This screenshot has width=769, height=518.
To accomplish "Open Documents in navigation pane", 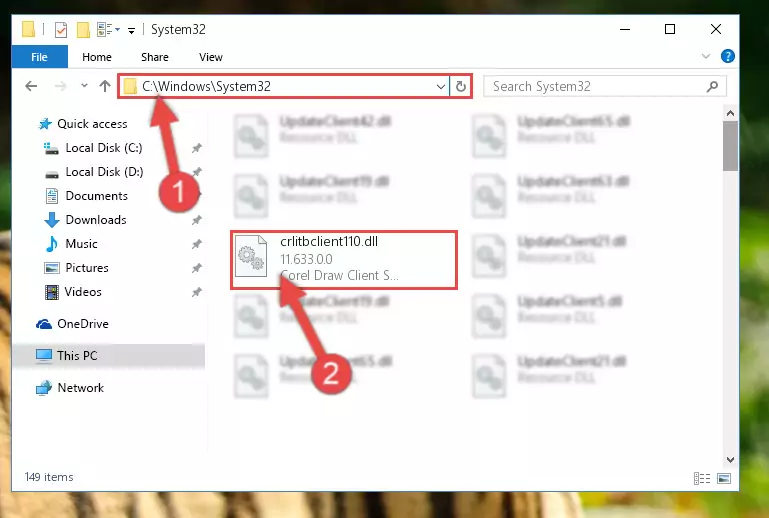I will pos(97,196).
